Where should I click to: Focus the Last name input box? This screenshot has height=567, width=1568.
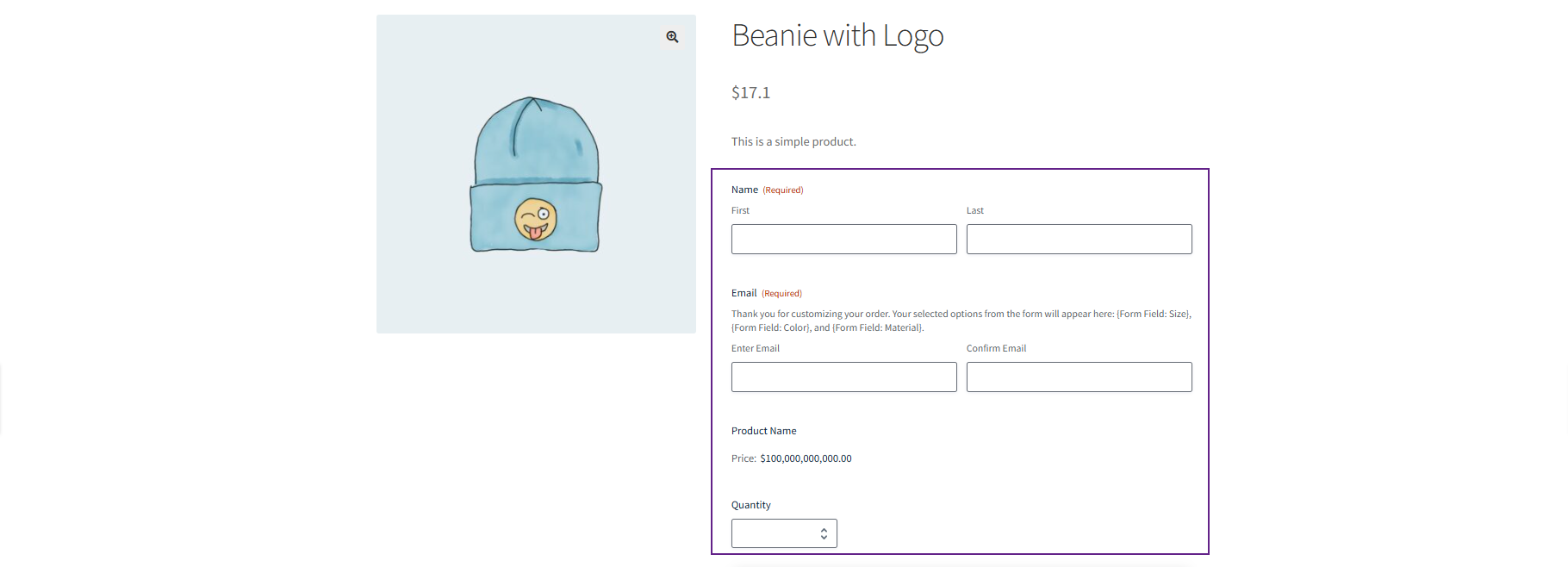click(x=1079, y=240)
